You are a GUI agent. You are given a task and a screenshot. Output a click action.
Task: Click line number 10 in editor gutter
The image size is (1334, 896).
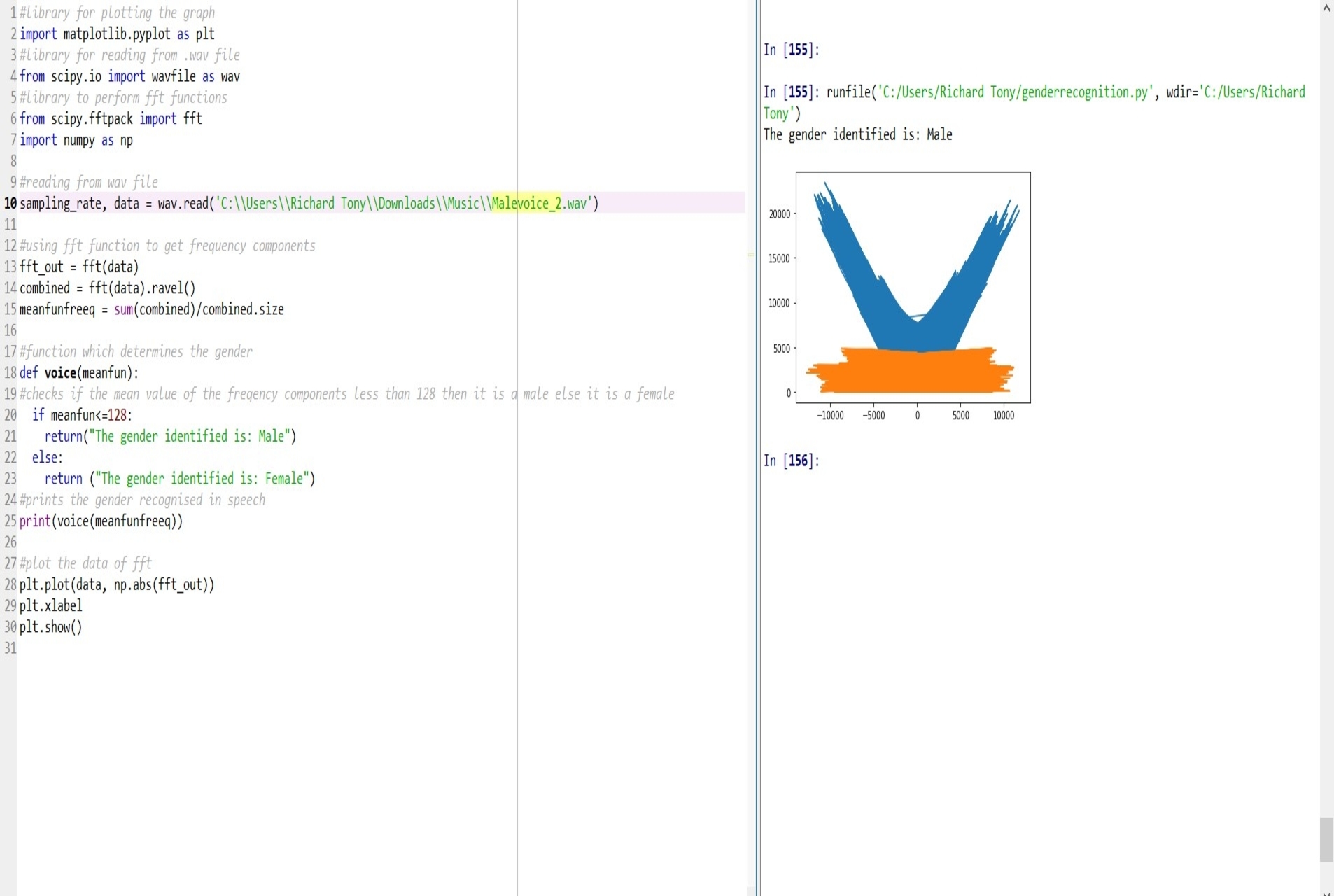tap(10, 203)
